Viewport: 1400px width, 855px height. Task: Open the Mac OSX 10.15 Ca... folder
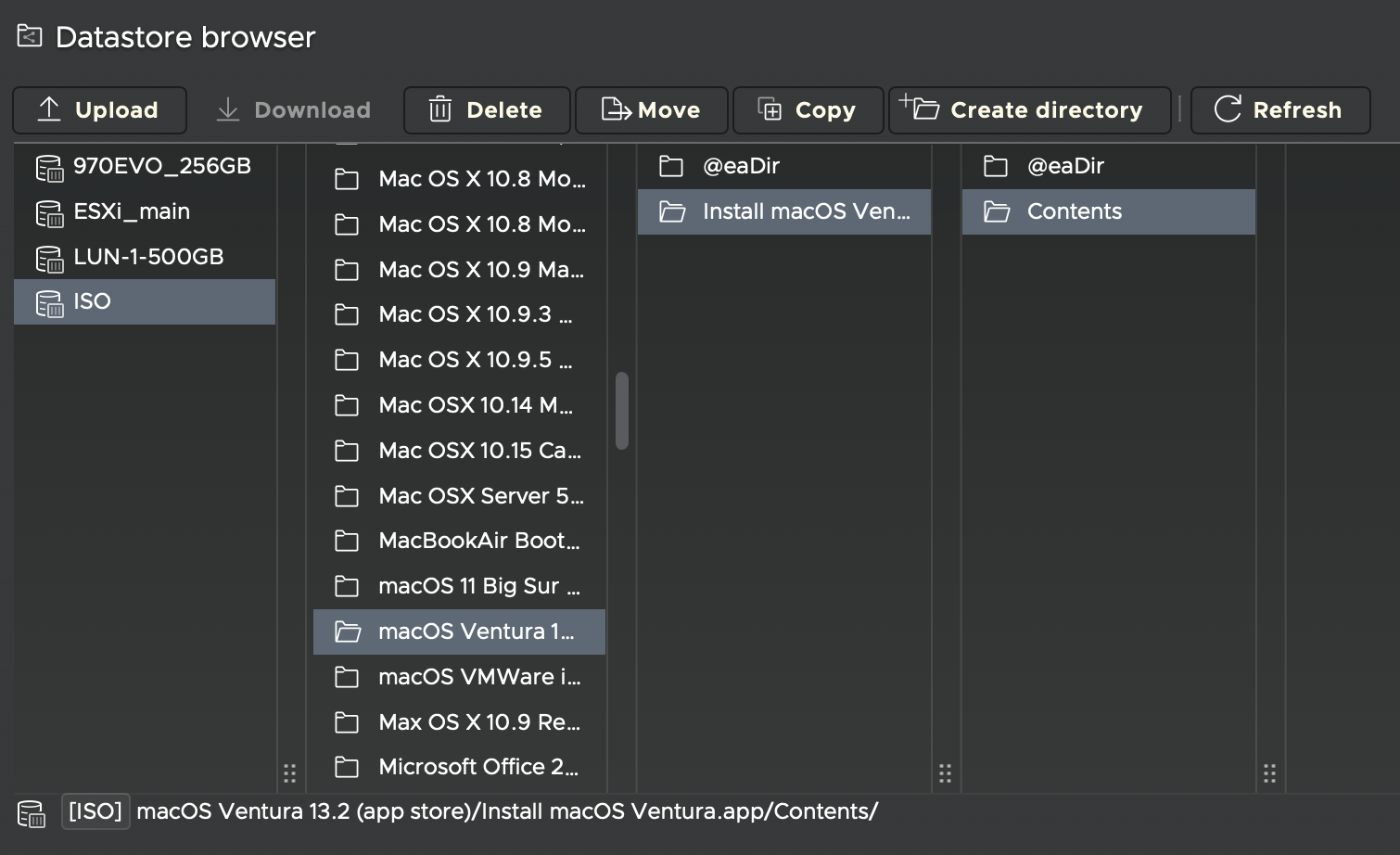[x=459, y=451]
